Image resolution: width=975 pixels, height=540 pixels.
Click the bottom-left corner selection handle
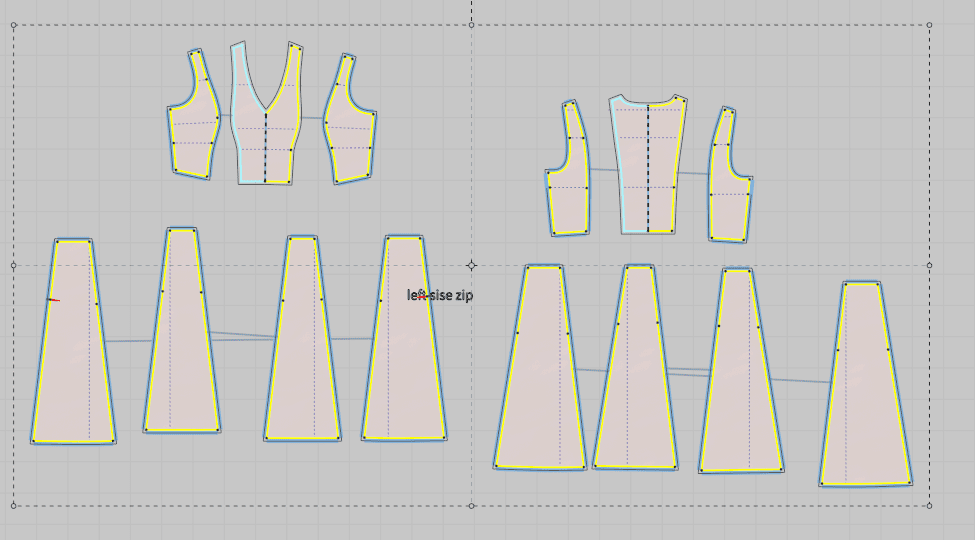click(x=14, y=505)
